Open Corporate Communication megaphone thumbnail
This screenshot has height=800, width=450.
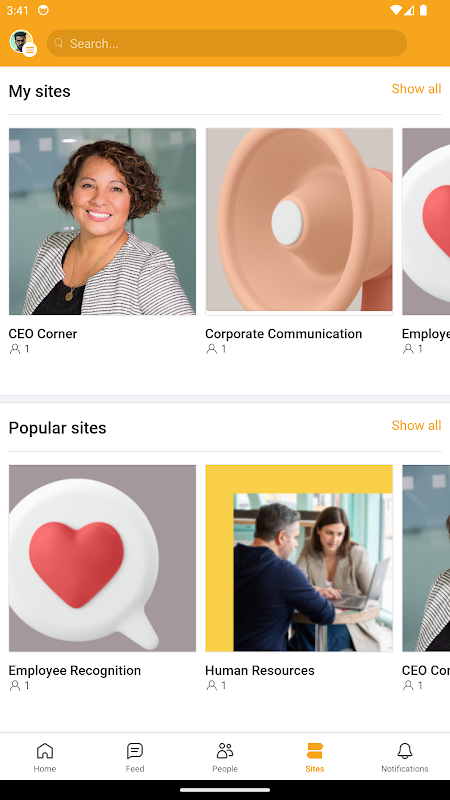[x=299, y=221]
